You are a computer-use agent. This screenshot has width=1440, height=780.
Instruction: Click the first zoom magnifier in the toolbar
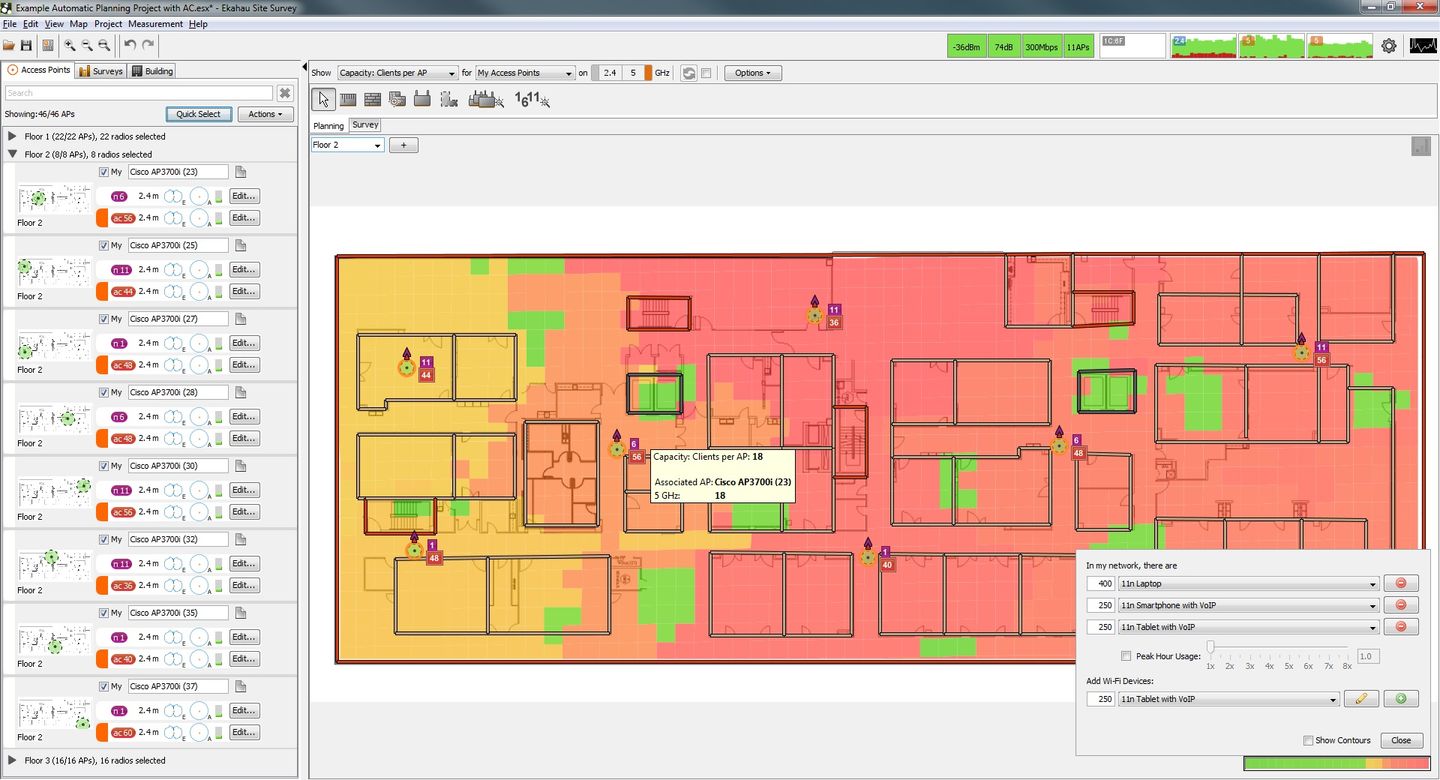(70, 45)
